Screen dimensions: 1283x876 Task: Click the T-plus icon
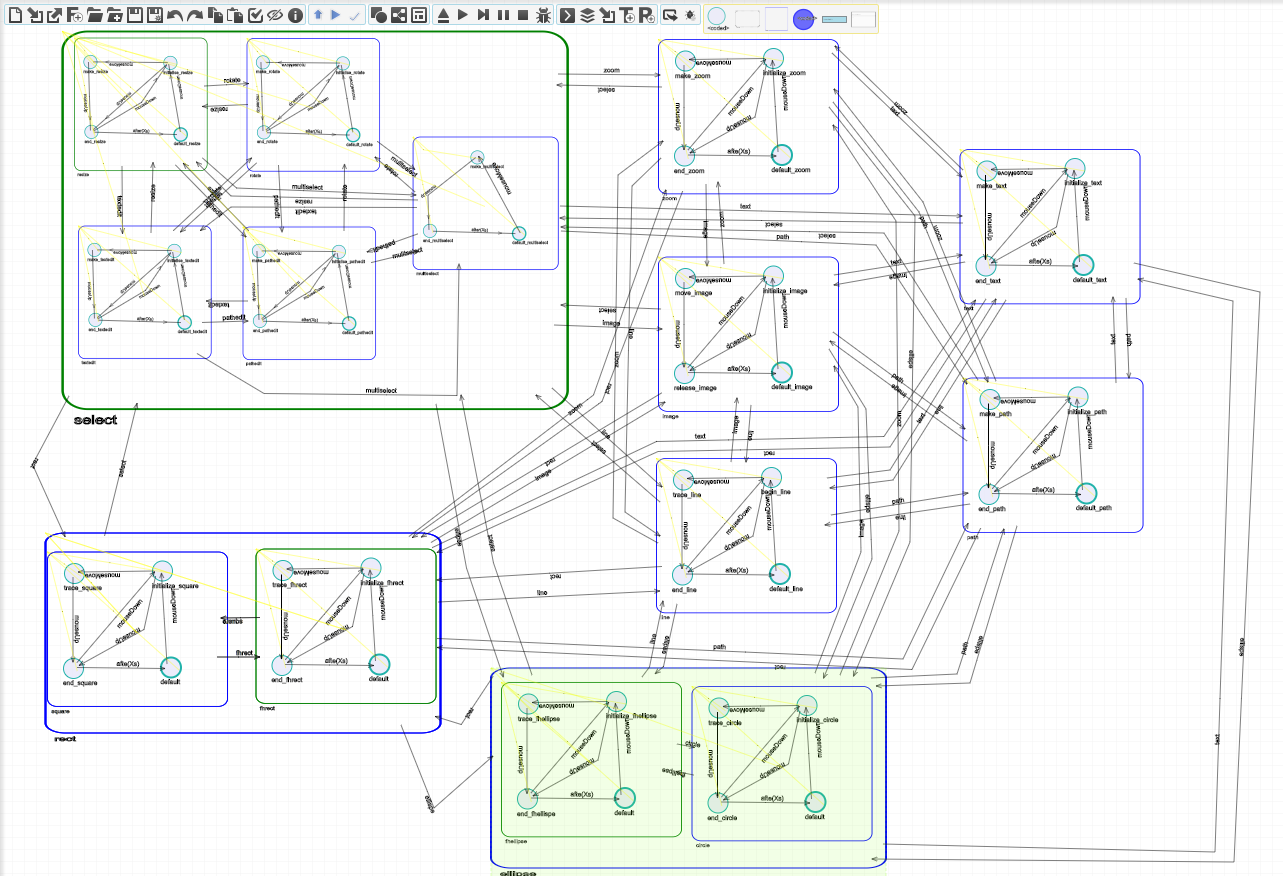point(627,15)
